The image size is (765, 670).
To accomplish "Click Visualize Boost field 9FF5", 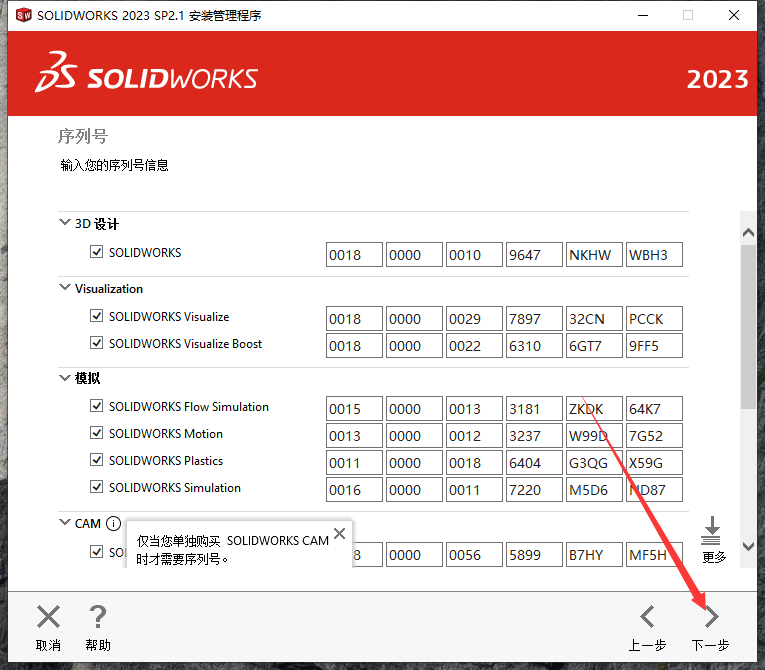I will click(x=654, y=345).
